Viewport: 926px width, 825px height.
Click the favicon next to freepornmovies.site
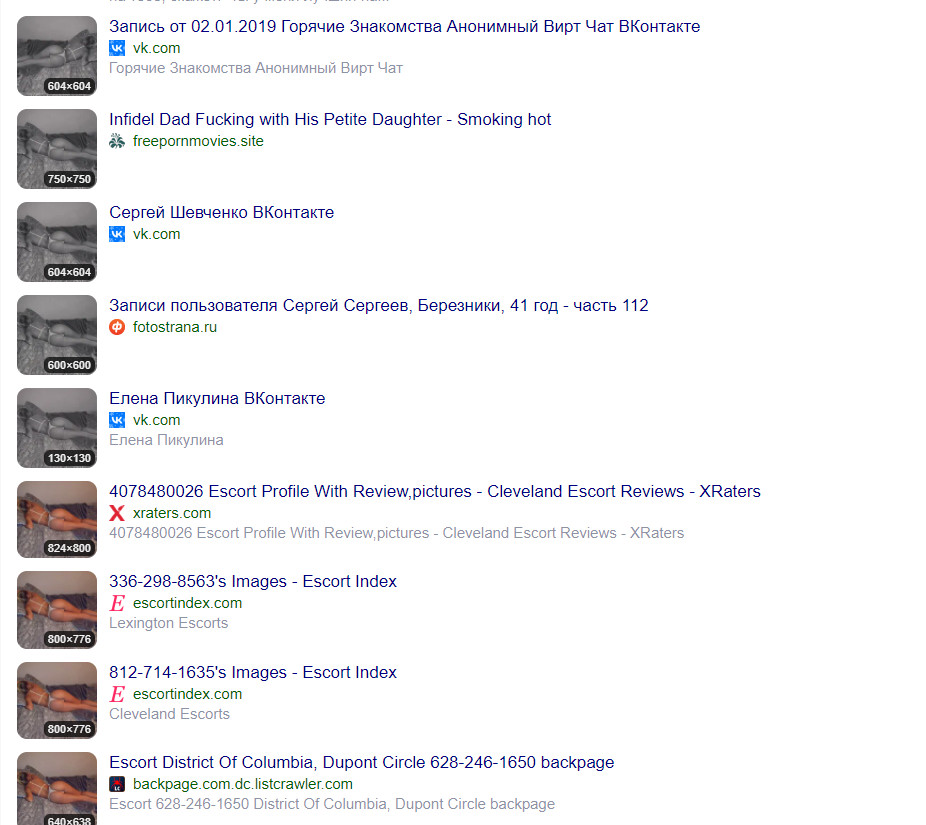point(117,141)
